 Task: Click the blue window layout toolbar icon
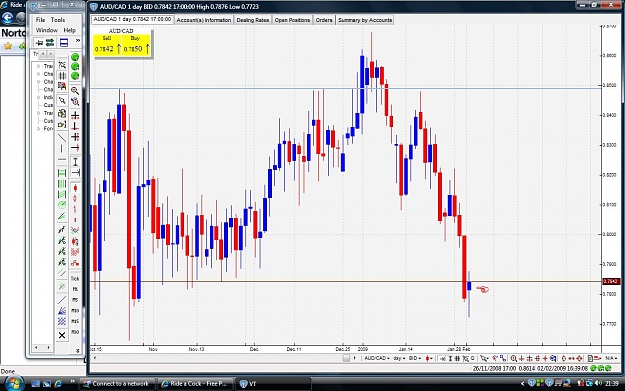coord(64,42)
